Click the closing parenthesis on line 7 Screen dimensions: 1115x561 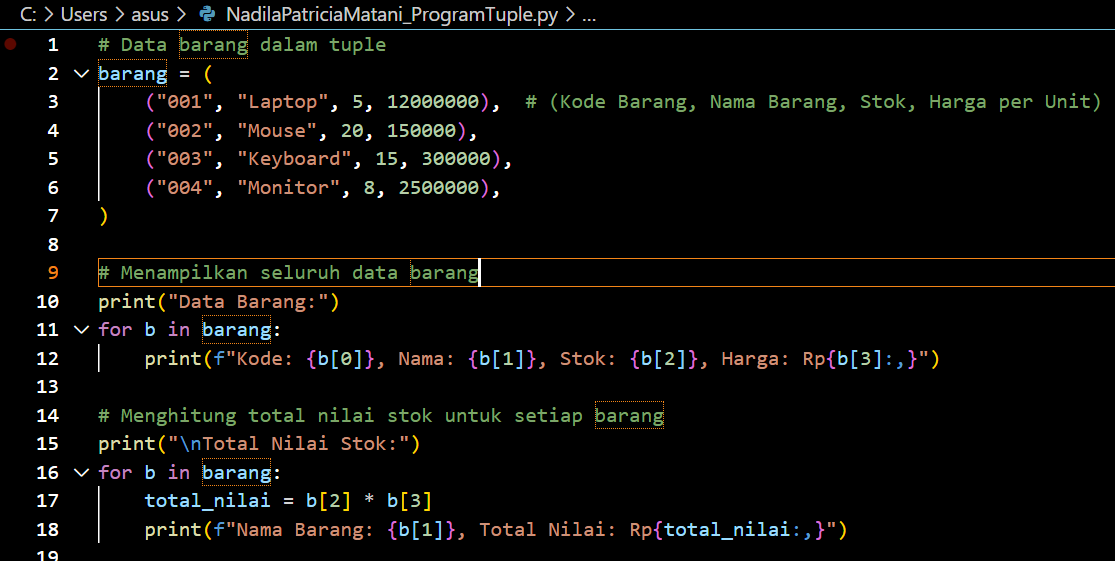(x=104, y=215)
